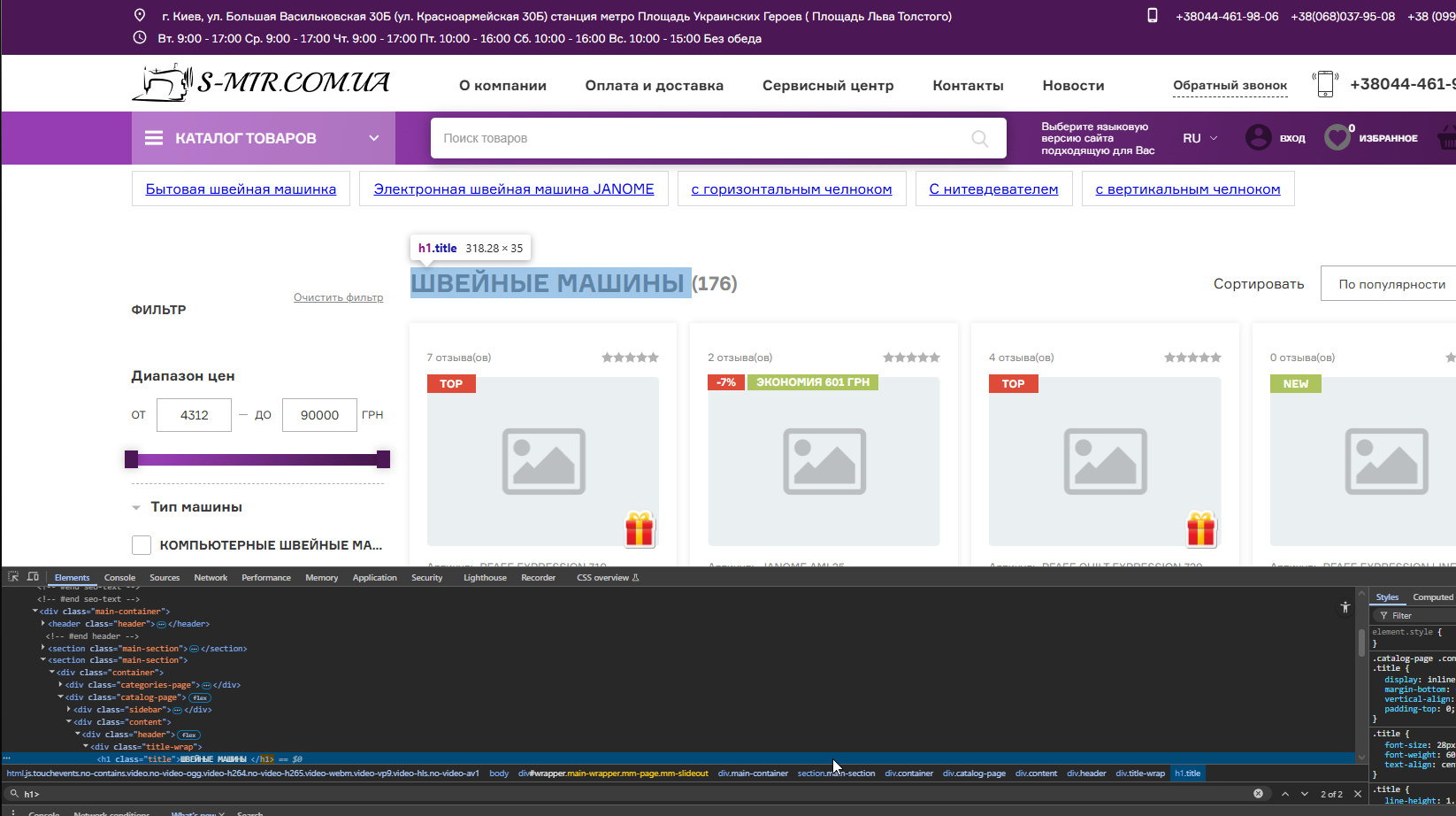
Task: Click the minimum price field 4312
Action: pos(194,415)
